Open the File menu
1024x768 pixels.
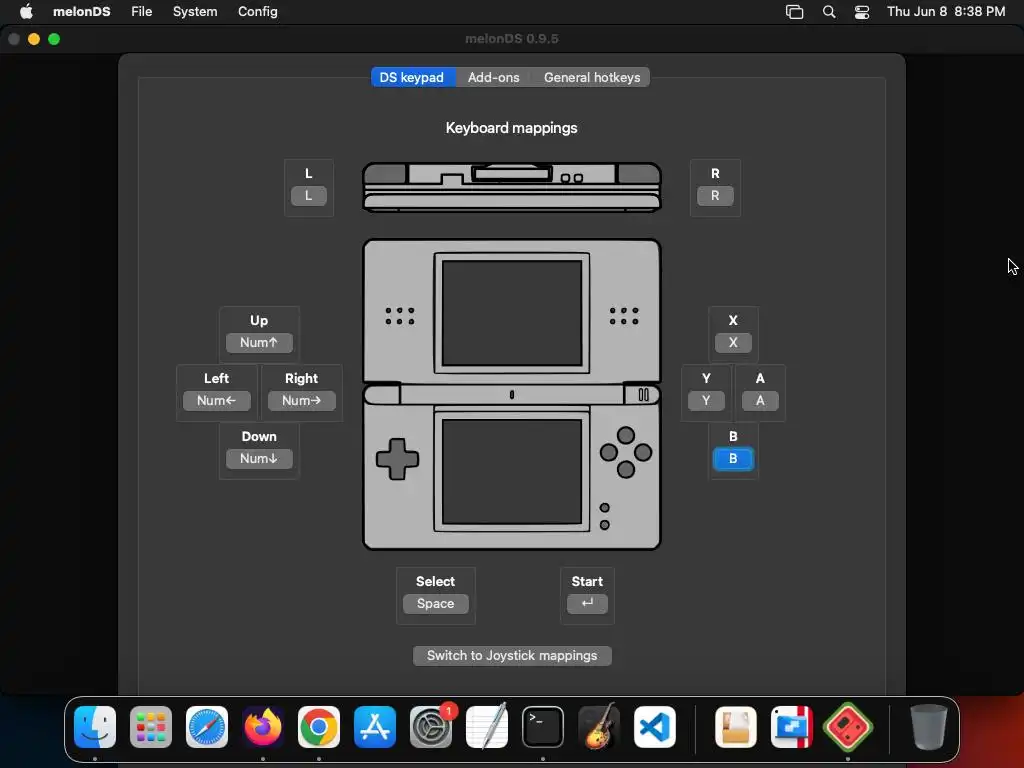(x=142, y=12)
